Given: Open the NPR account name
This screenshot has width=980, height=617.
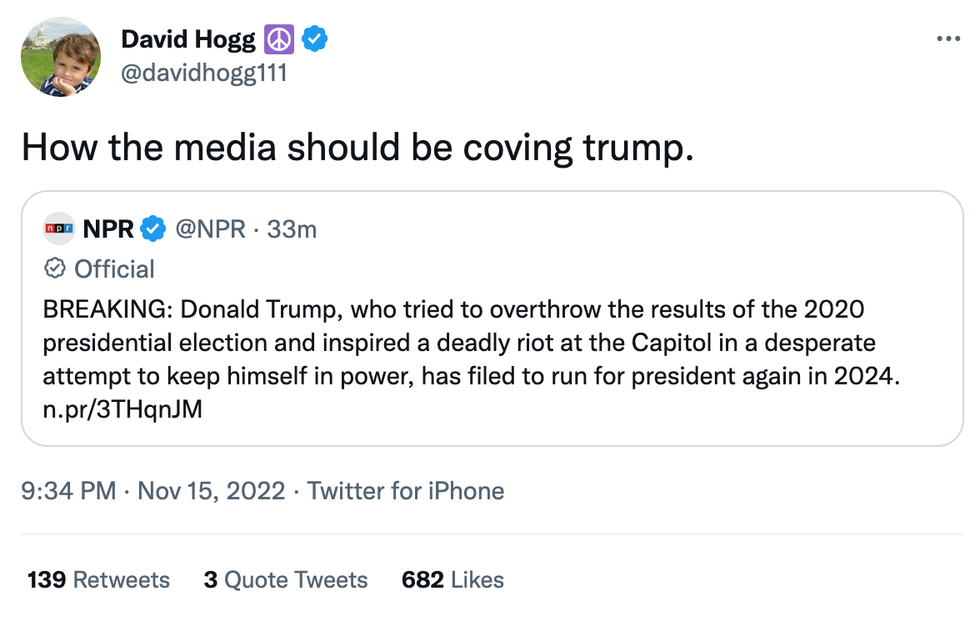Looking at the screenshot, I should coord(107,229).
